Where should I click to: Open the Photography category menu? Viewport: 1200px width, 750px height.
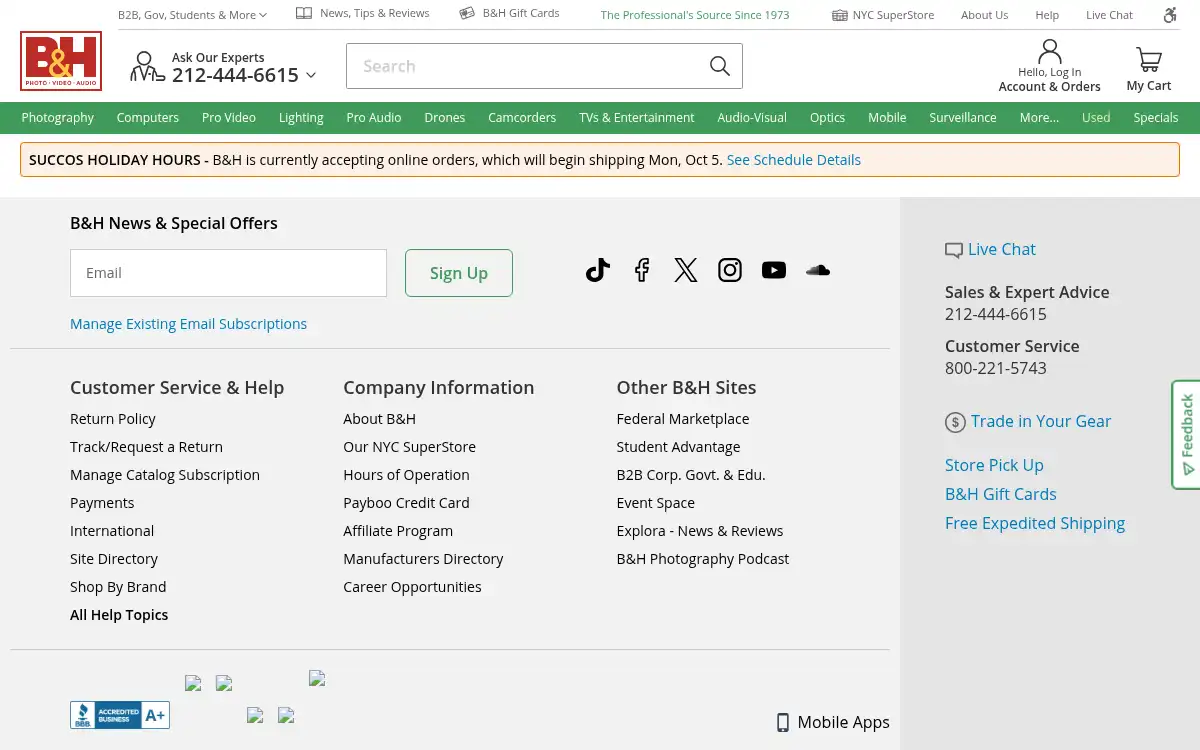58,117
